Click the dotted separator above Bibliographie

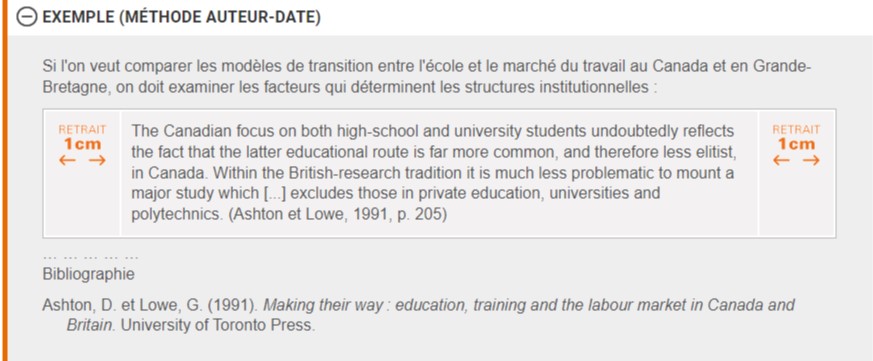coord(90,257)
